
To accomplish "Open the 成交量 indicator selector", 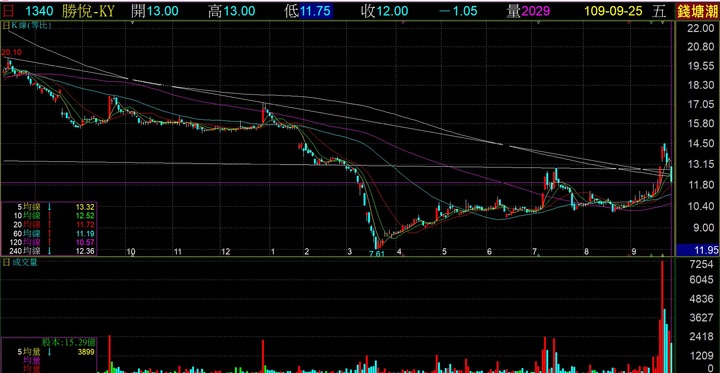I will pyautogui.click(x=24, y=262).
